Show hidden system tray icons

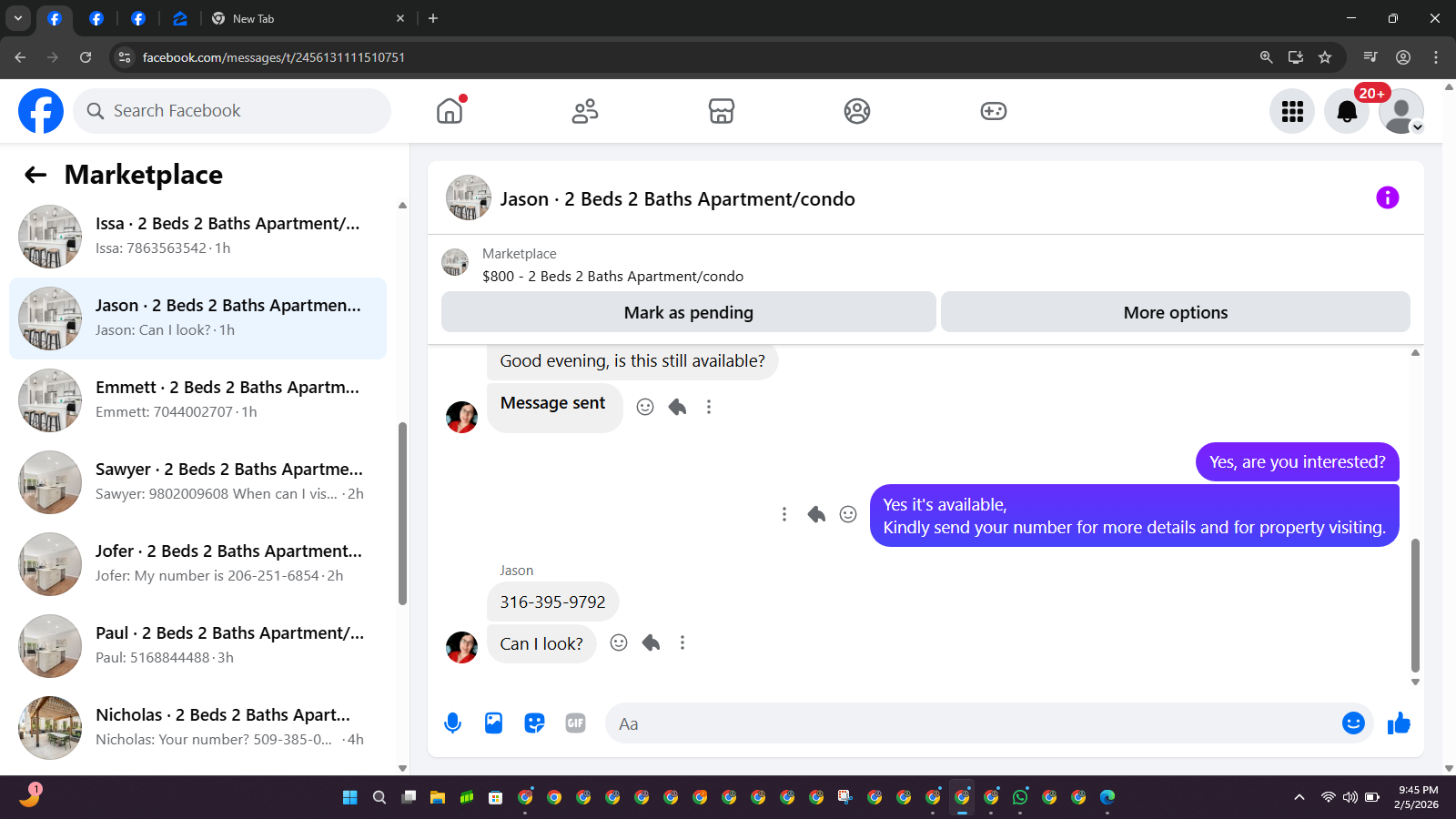tap(1299, 797)
